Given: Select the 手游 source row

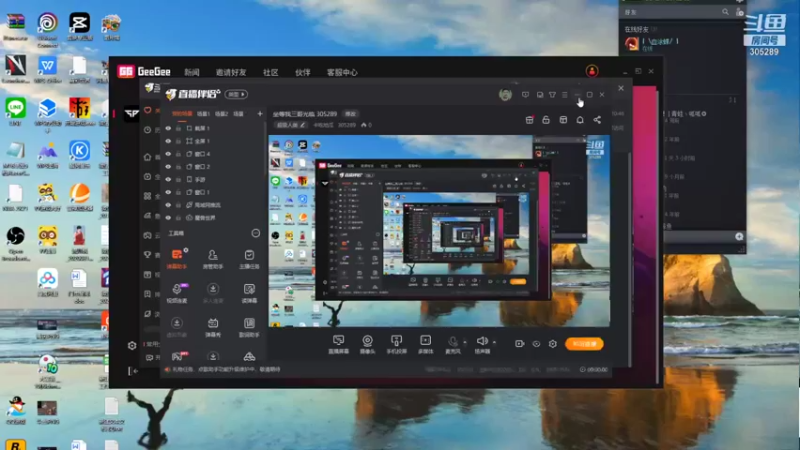Looking at the screenshot, I should 213,180.
